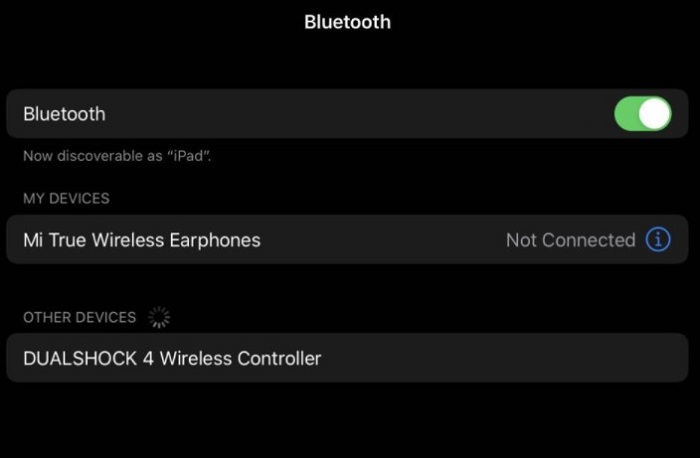Connect to Mi True Wireless Earphones
Screen dimensions: 700x458
[347, 240]
